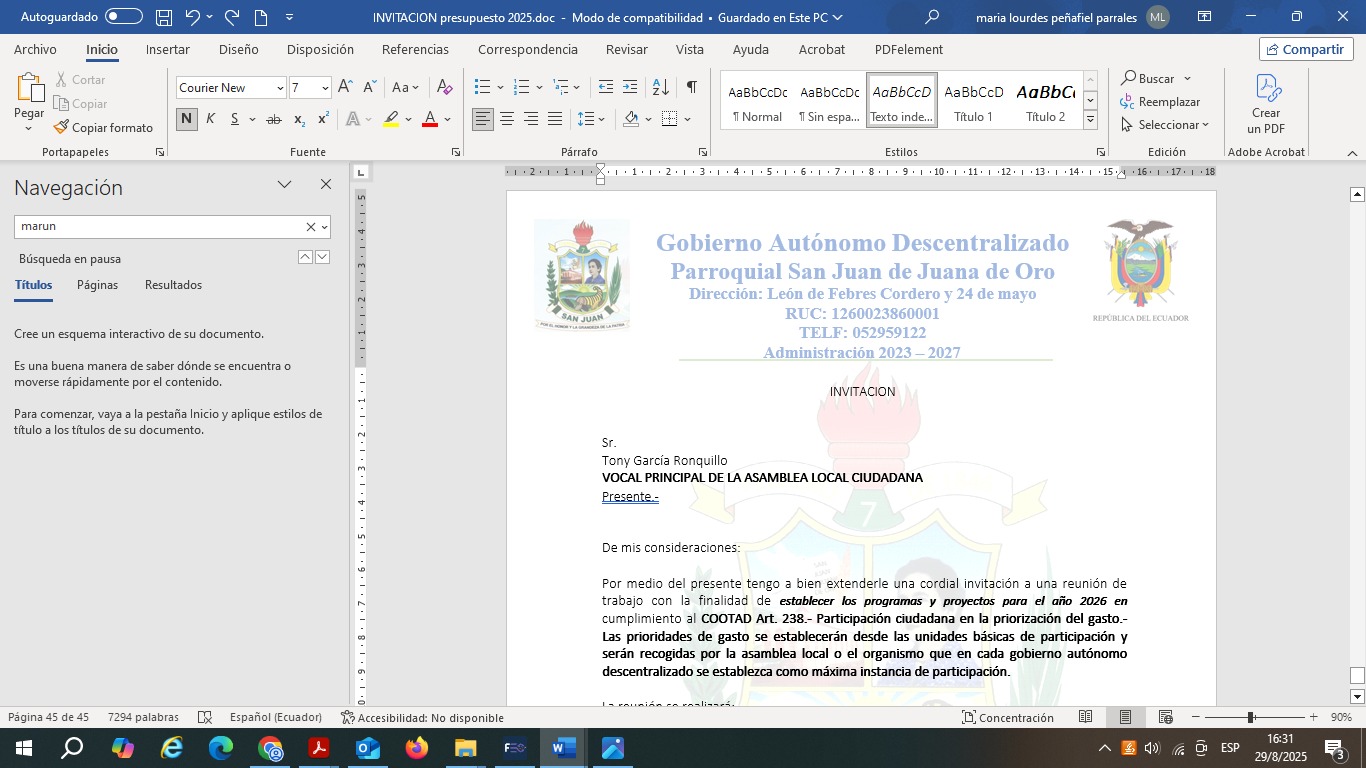Clear all formatting icon

tap(446, 88)
